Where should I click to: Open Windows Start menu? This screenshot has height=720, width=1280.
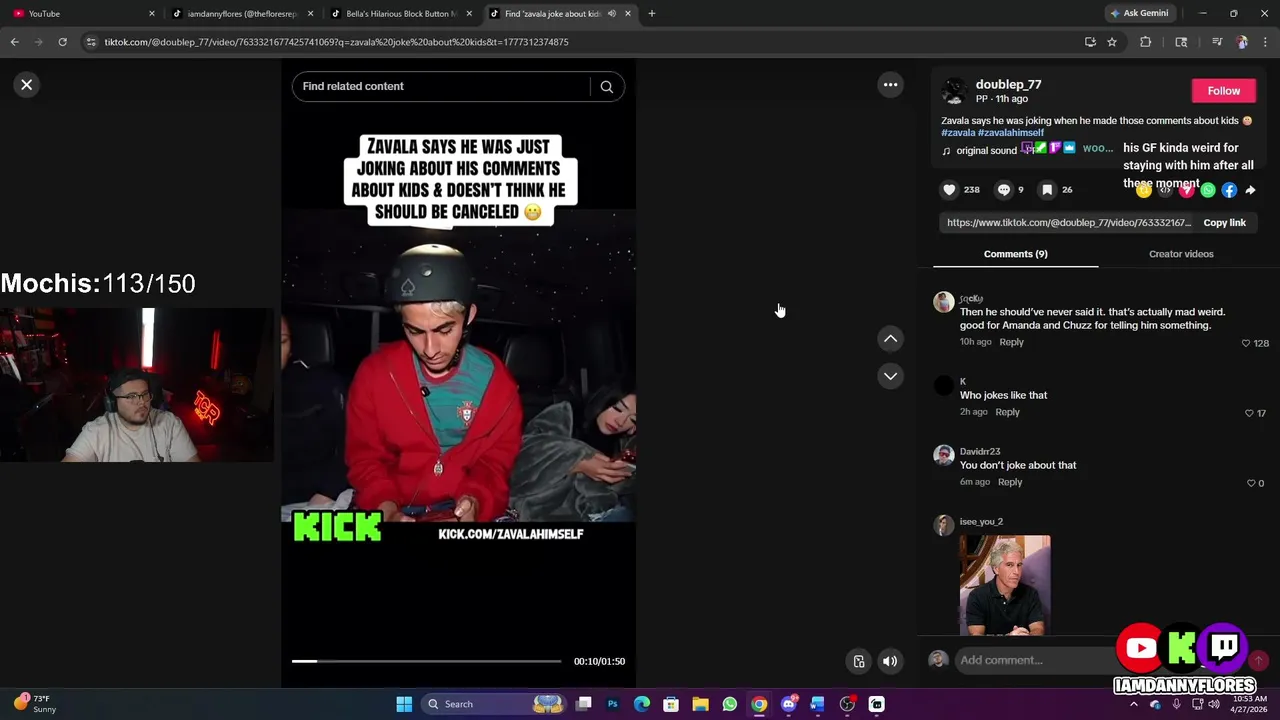[404, 704]
